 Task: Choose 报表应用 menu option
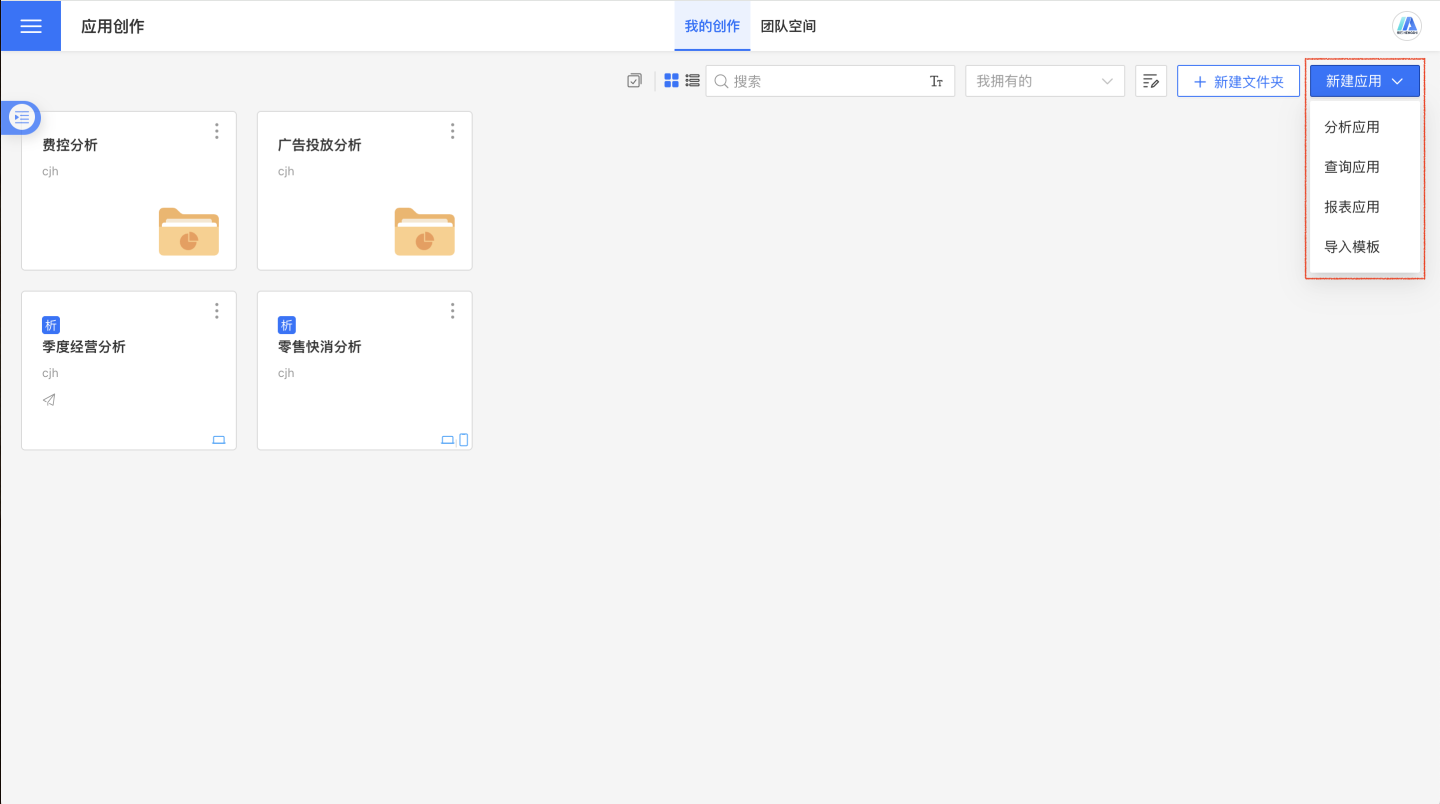click(x=1352, y=207)
